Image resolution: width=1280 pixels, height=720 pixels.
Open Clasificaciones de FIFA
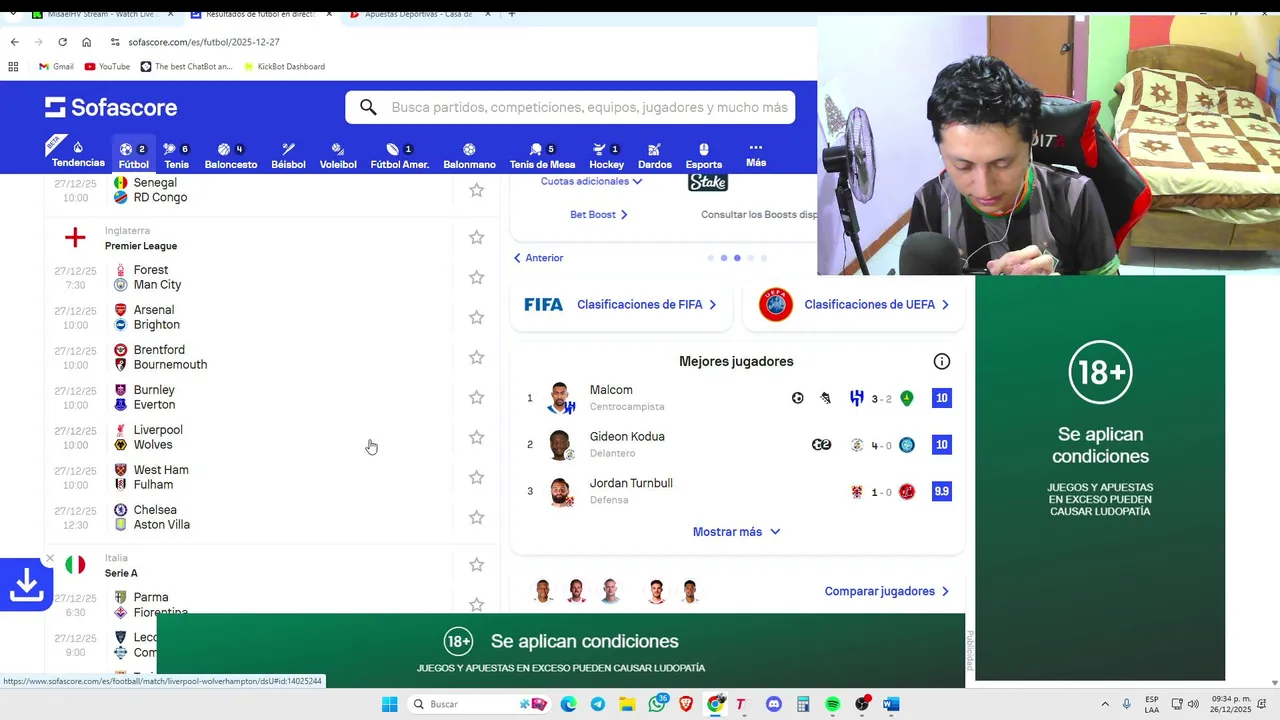pyautogui.click(x=621, y=305)
